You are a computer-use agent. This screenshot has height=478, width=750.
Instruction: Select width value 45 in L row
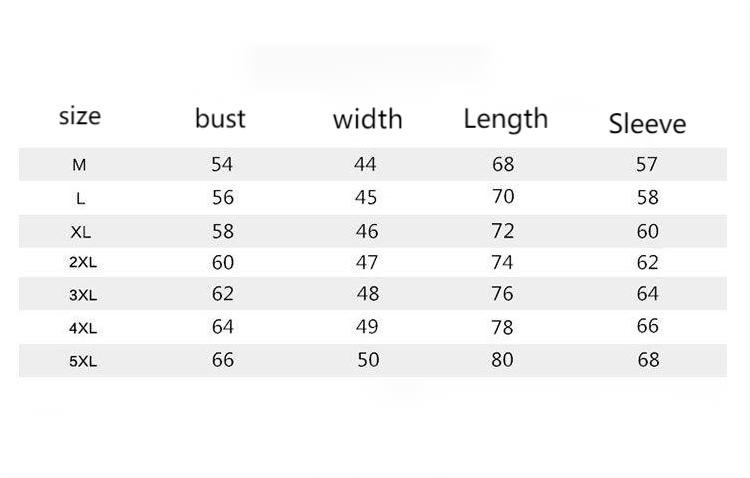coord(366,198)
